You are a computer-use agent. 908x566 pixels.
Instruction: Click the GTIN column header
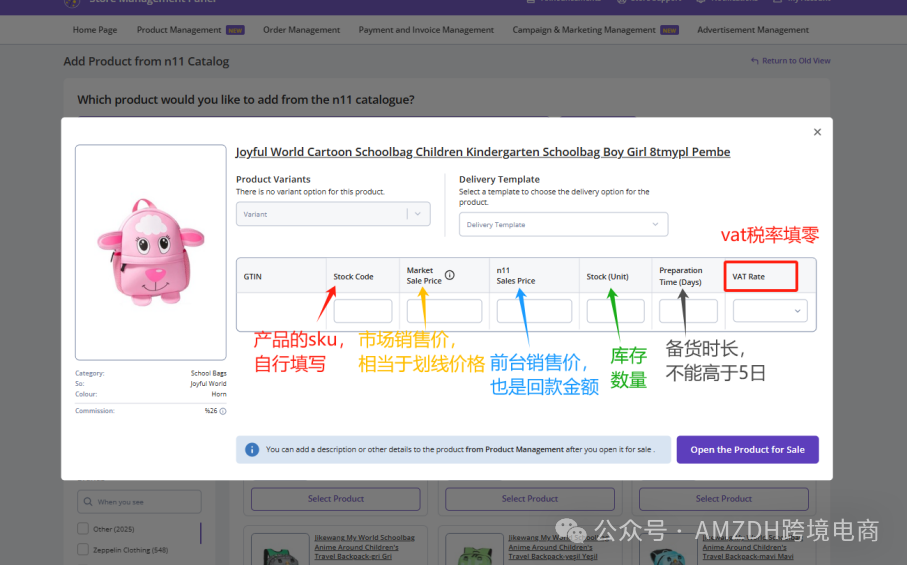(x=252, y=276)
